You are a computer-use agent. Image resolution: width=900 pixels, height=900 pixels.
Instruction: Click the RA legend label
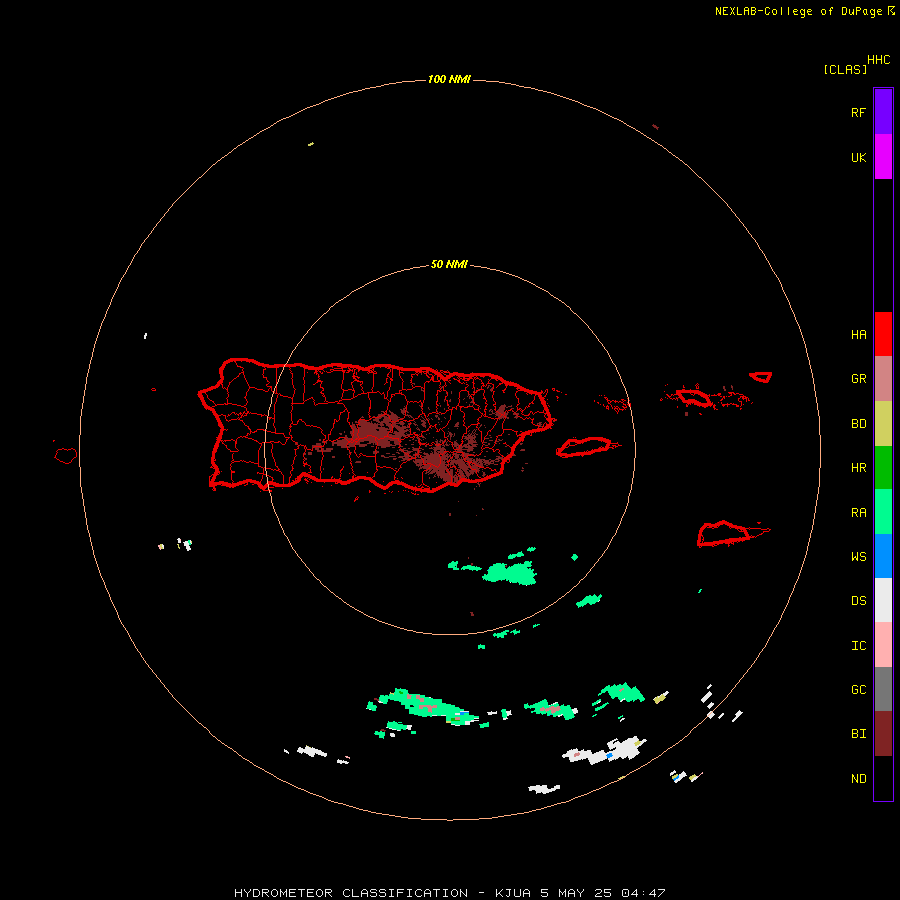[x=858, y=513]
